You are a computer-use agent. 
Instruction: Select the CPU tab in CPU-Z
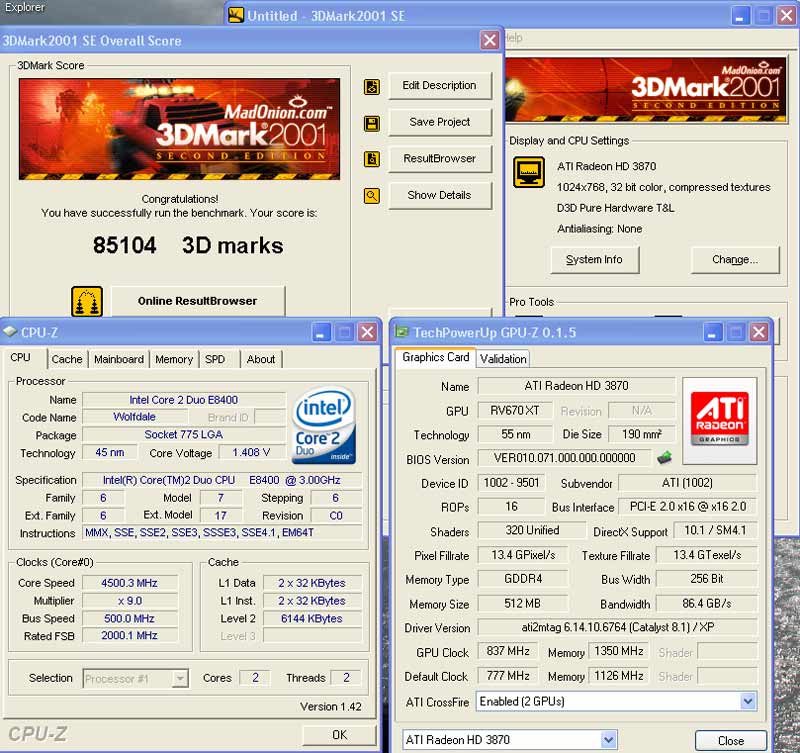[x=20, y=358]
